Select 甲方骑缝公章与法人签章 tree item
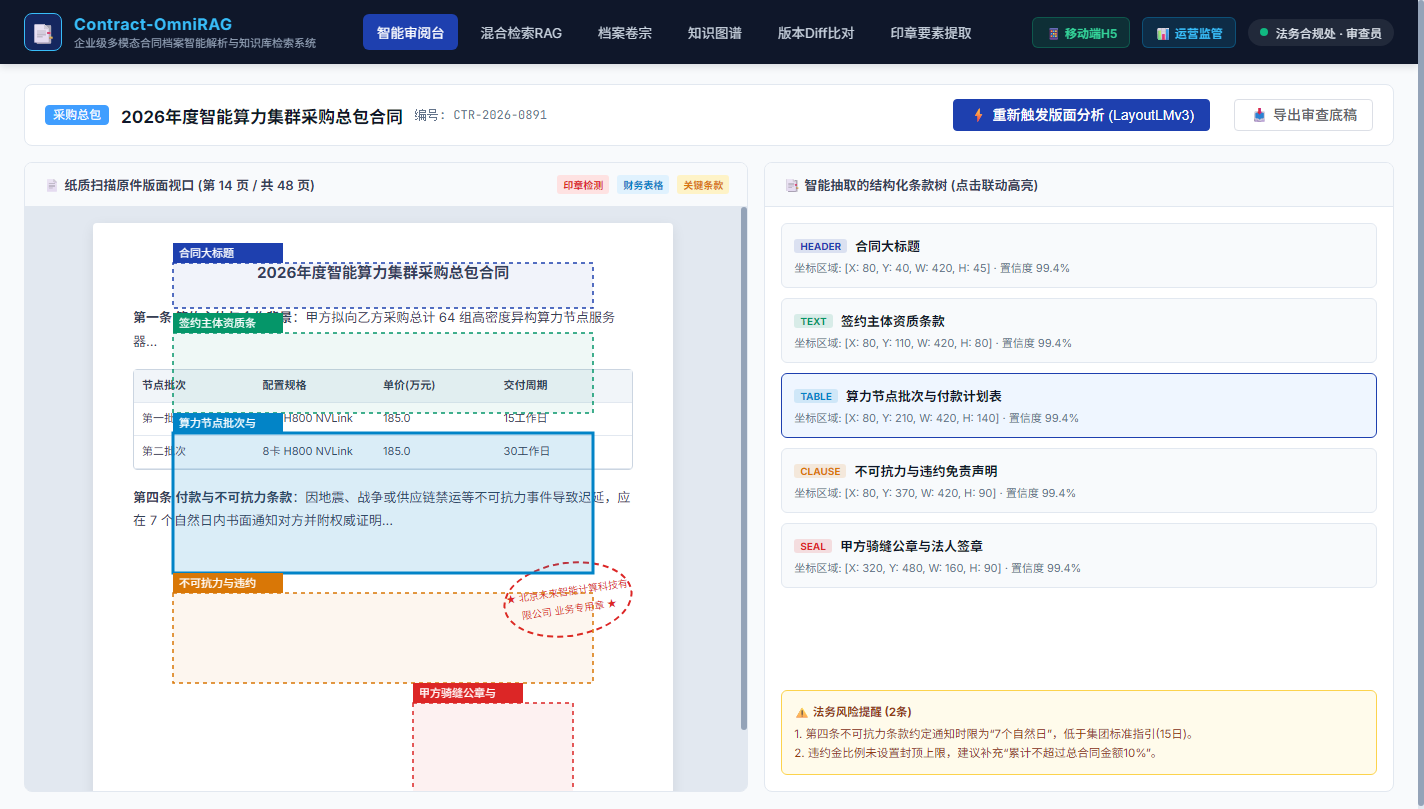This screenshot has width=1424, height=809. point(1079,556)
